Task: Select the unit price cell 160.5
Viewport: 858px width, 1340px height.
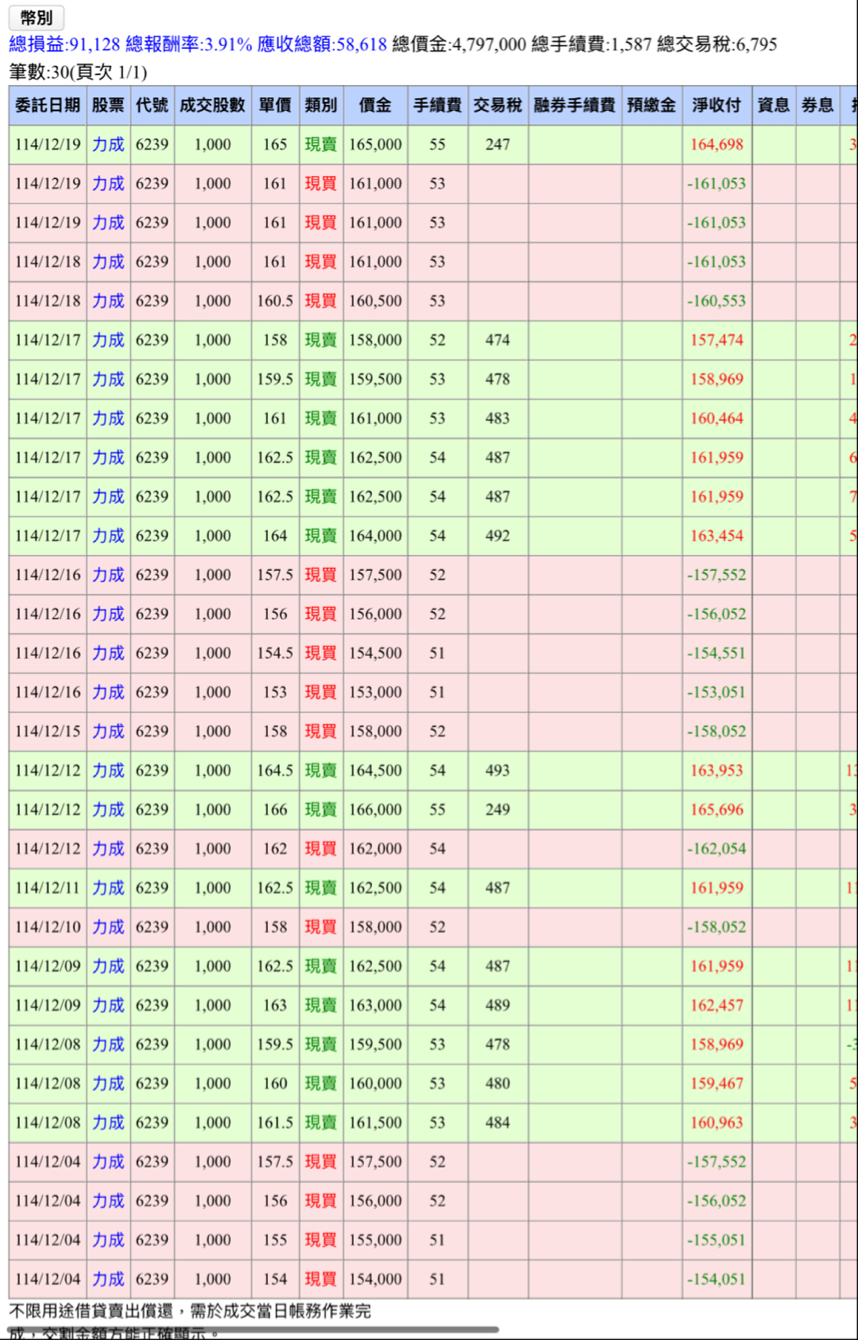Action: pyautogui.click(x=275, y=301)
